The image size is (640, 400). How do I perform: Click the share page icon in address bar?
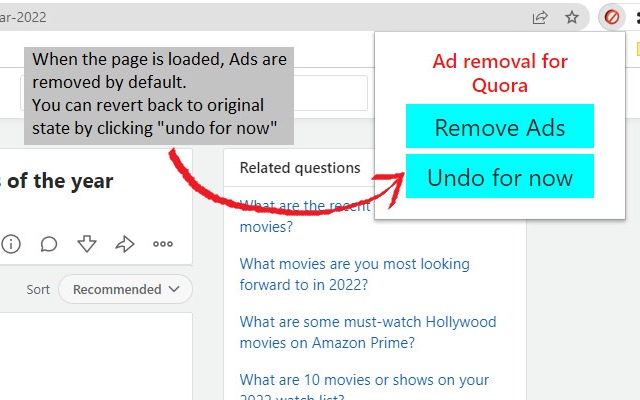(x=540, y=18)
